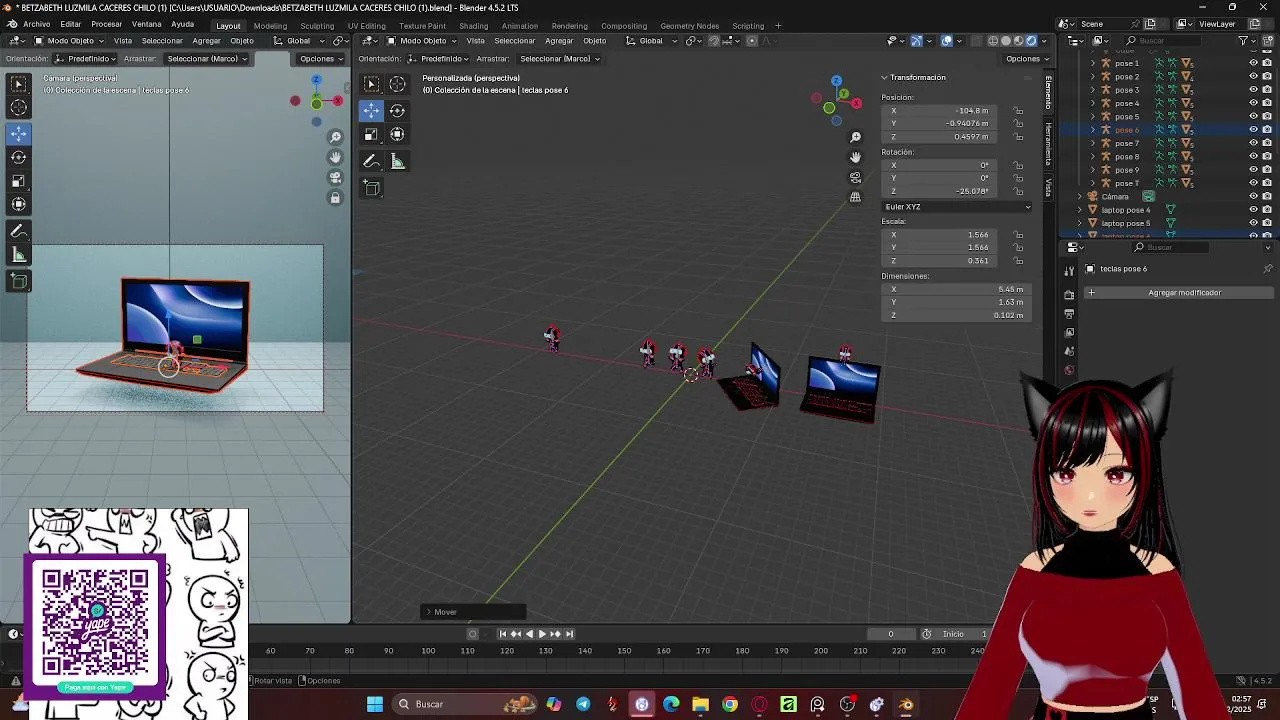Activate the Move tool in main viewport
The height and width of the screenshot is (720, 1280).
point(372,110)
